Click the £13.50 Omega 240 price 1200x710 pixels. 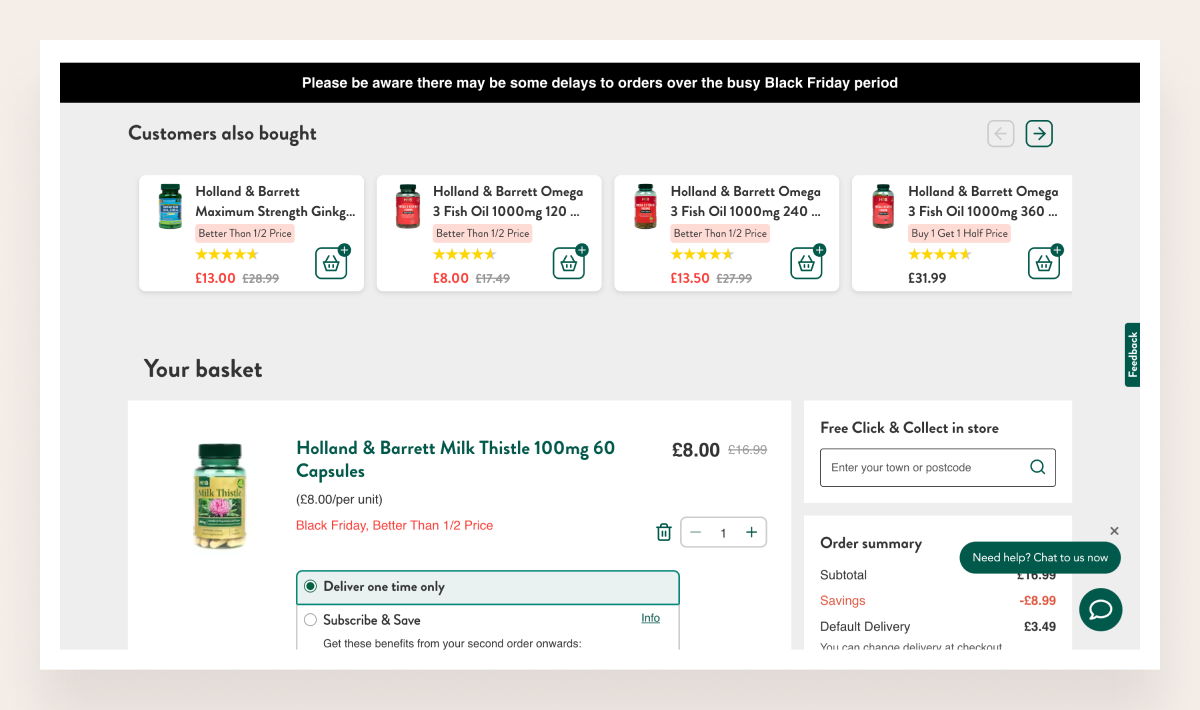pos(690,278)
